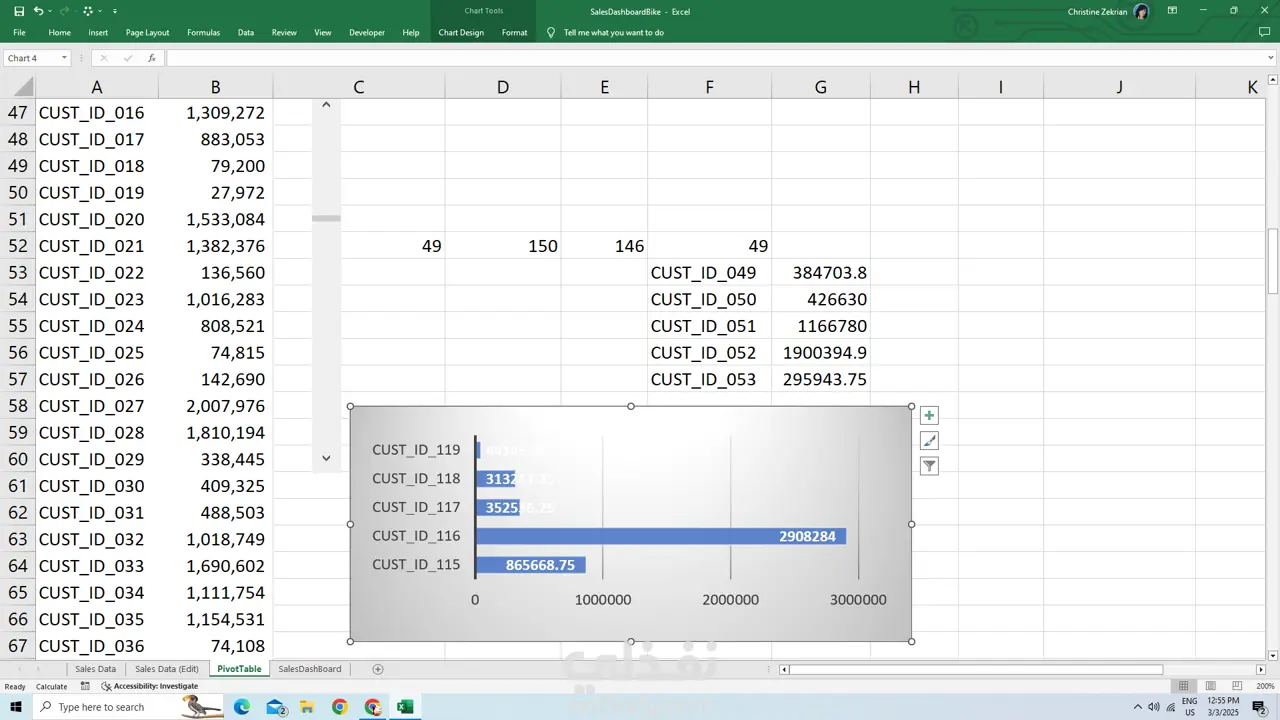Open the Customize Quick Access Toolbar arrow
The image size is (1280, 720).
click(x=114, y=11)
